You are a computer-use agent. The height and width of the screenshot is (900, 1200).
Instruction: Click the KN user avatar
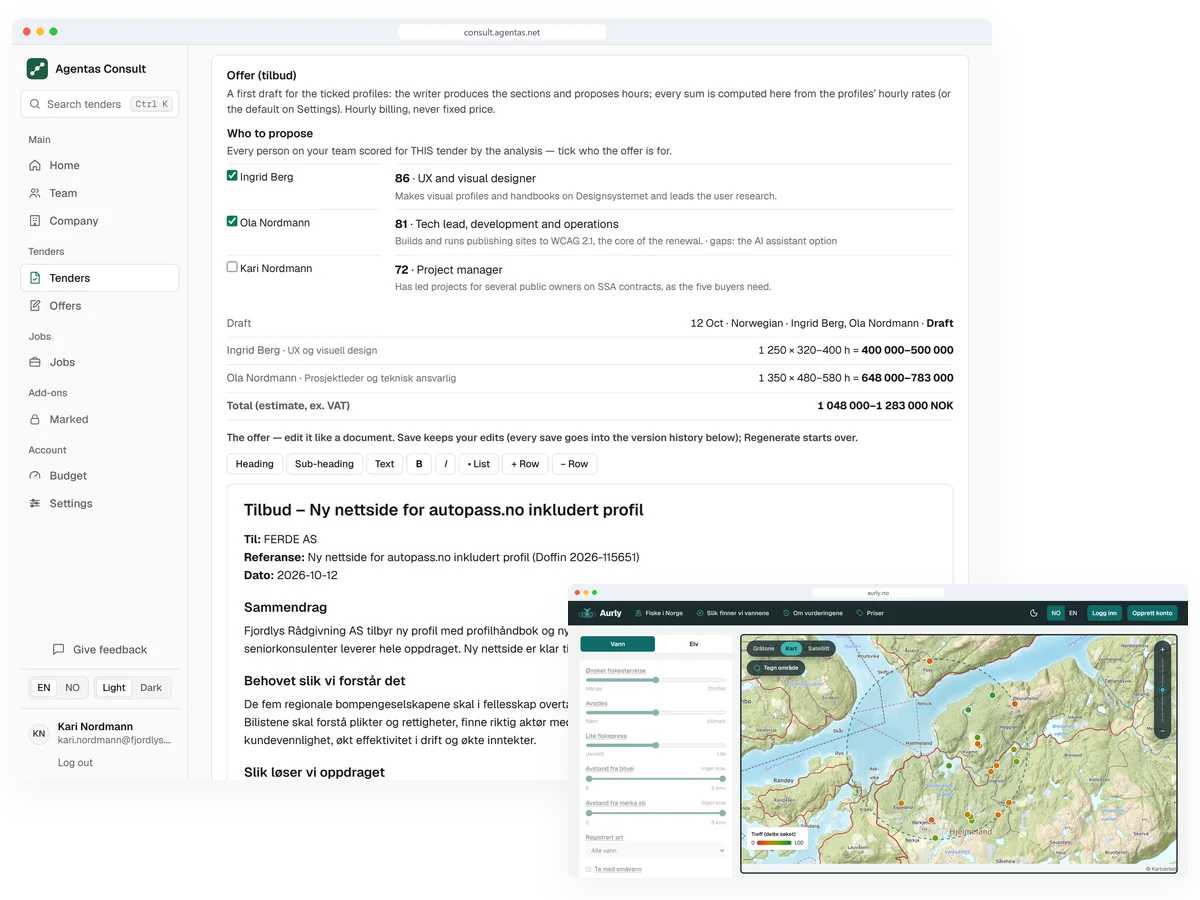[38, 733]
